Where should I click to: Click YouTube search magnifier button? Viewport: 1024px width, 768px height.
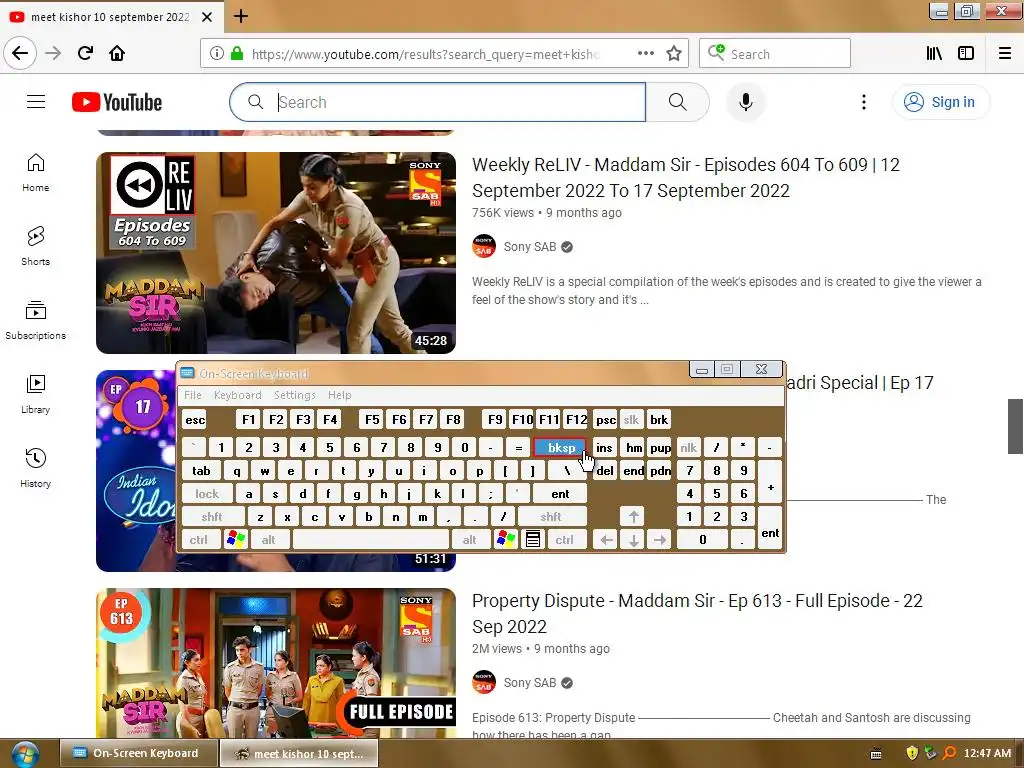[678, 102]
